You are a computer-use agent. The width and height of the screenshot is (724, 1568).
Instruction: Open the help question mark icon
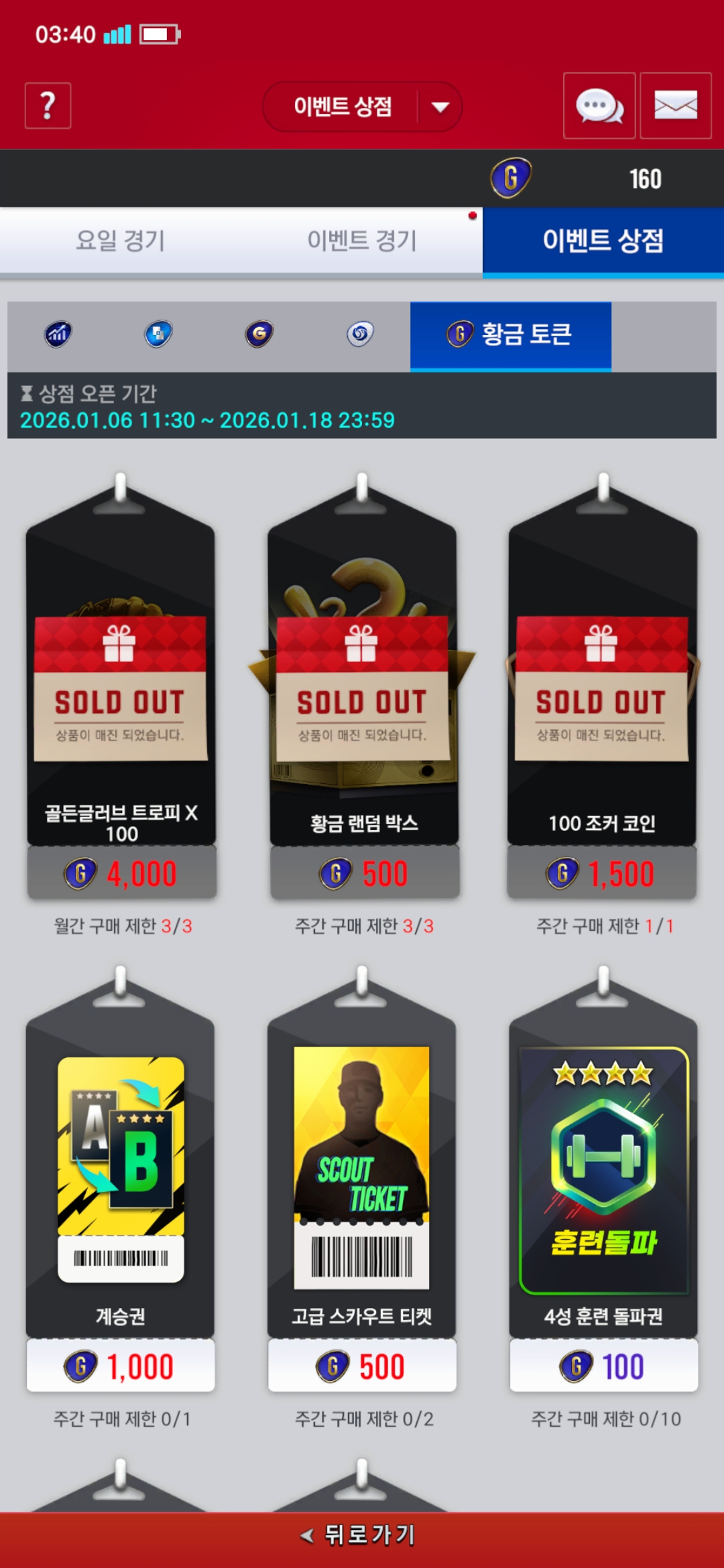(48, 106)
